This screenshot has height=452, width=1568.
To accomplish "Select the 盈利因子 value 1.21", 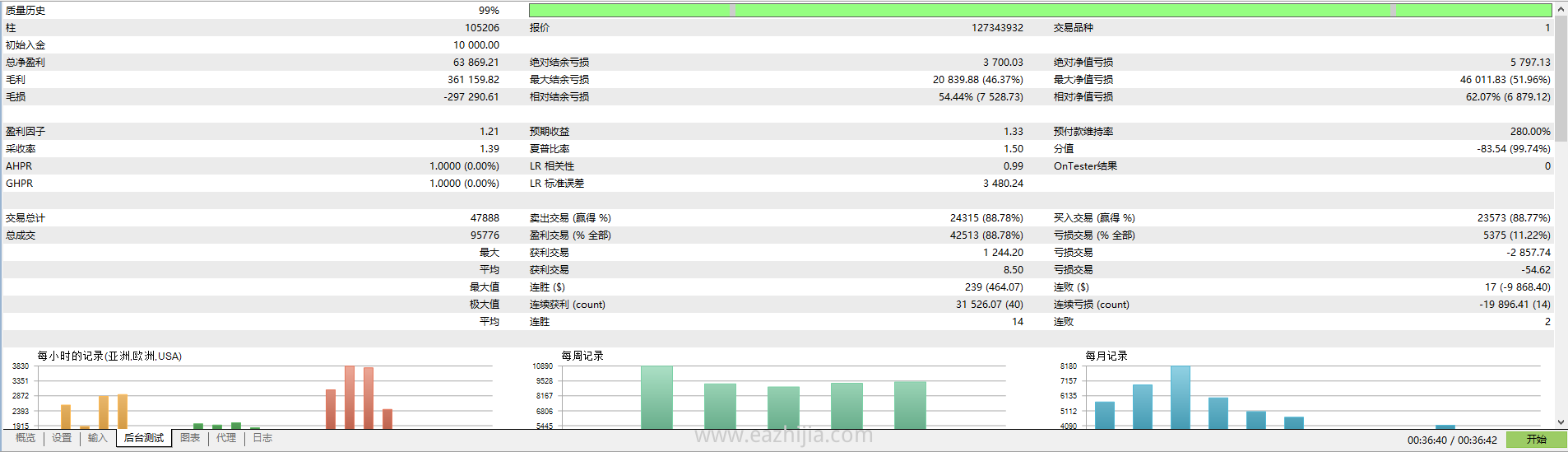I will point(489,132).
